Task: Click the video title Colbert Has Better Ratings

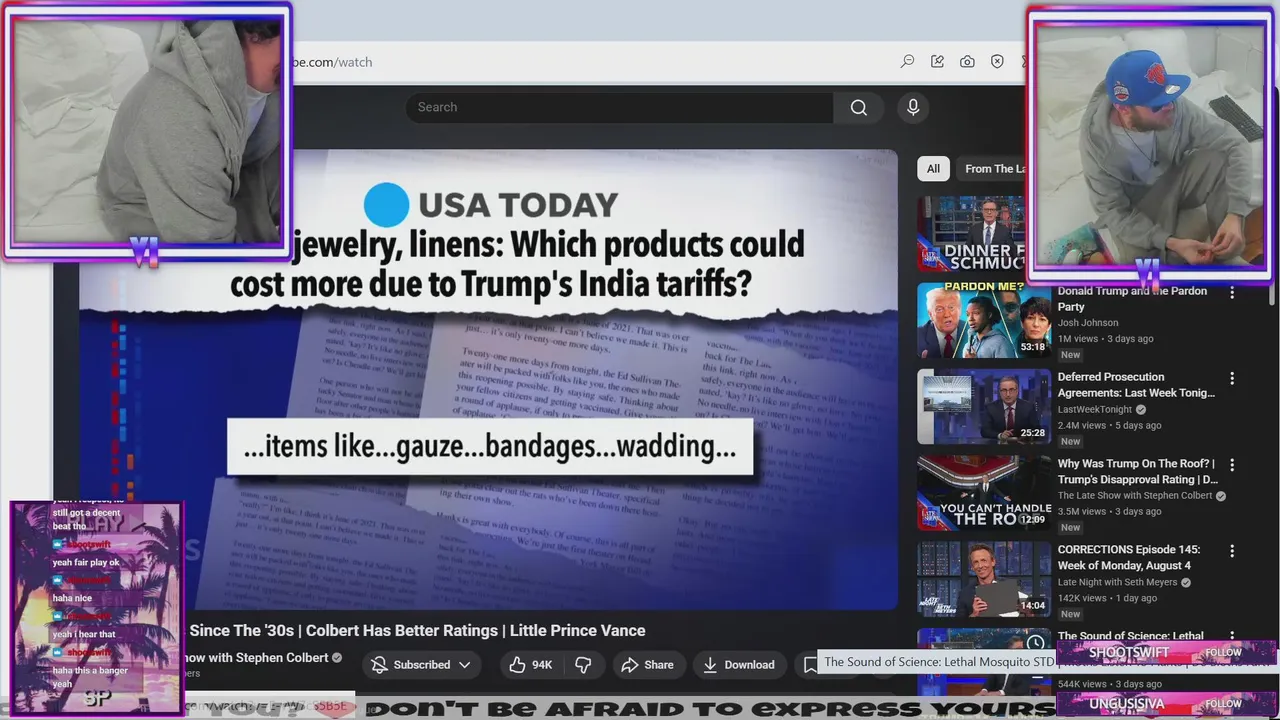Action: pyautogui.click(x=417, y=631)
